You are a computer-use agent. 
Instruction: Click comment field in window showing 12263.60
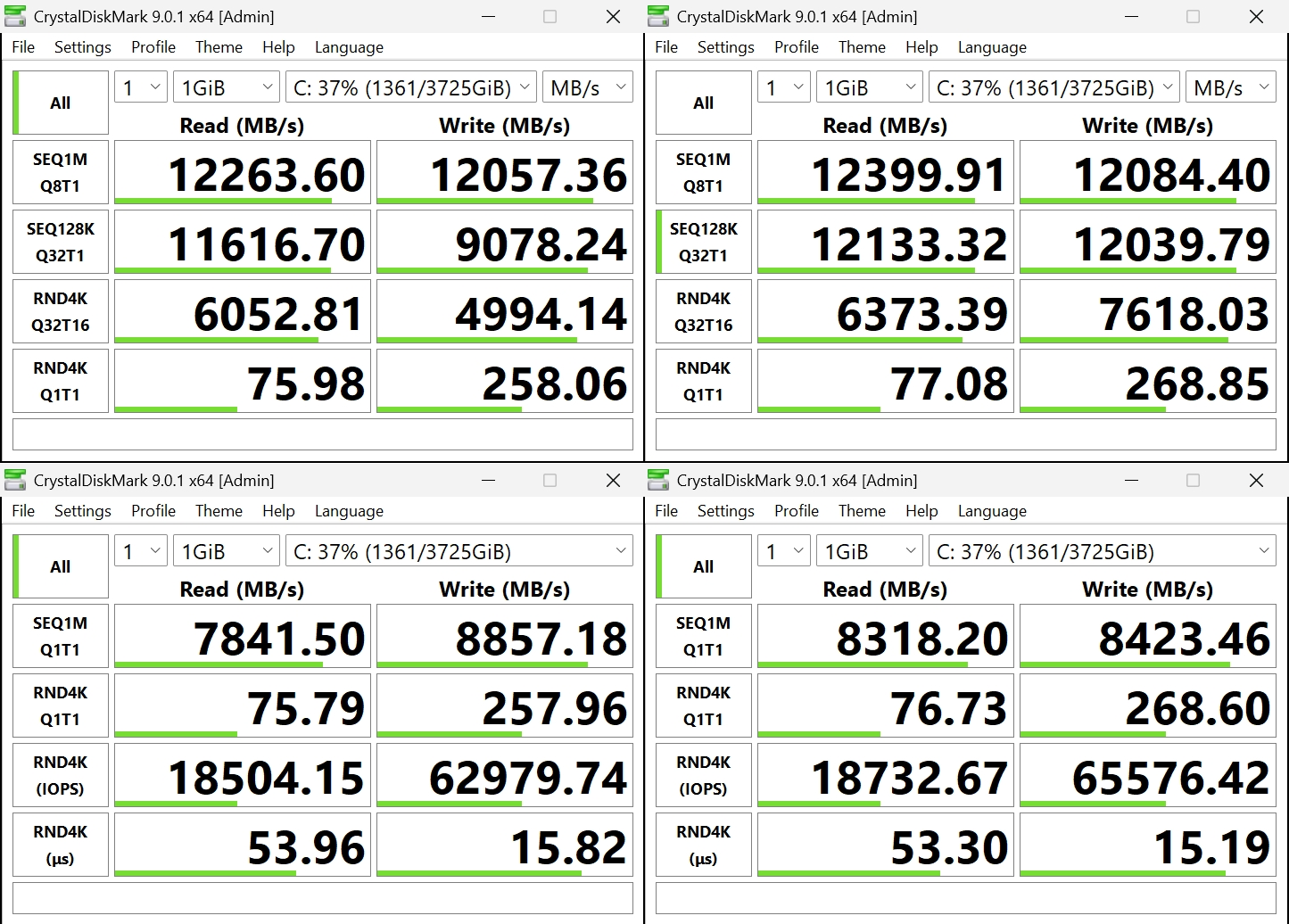(323, 434)
